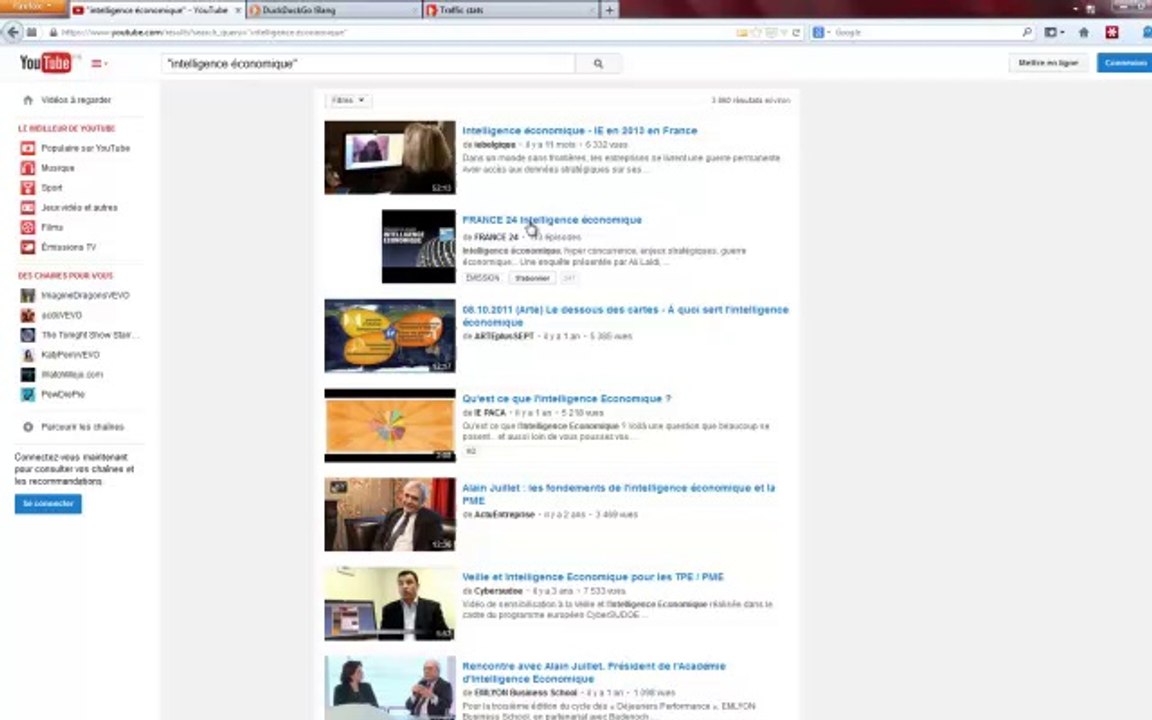Select the Films reel icon
Screen dimensions: 1152x720
28,228
